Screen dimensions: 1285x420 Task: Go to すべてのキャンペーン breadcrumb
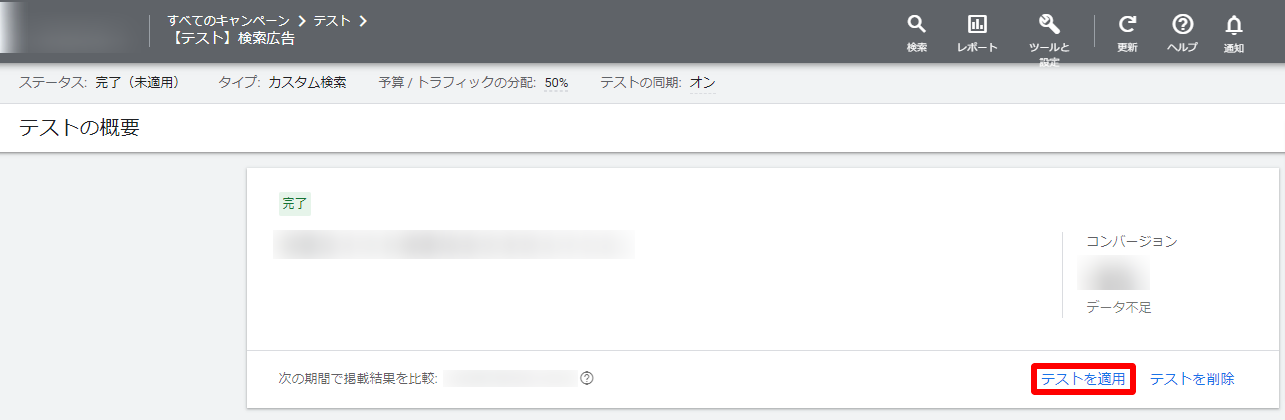tap(229, 20)
